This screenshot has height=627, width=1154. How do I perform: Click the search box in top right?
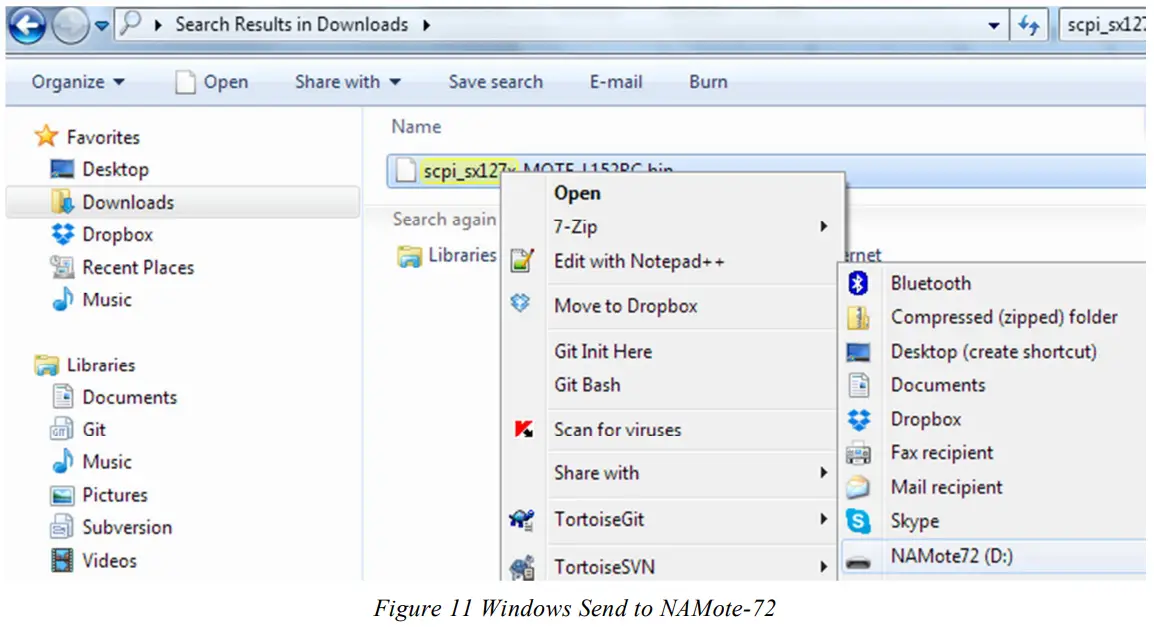click(1103, 25)
